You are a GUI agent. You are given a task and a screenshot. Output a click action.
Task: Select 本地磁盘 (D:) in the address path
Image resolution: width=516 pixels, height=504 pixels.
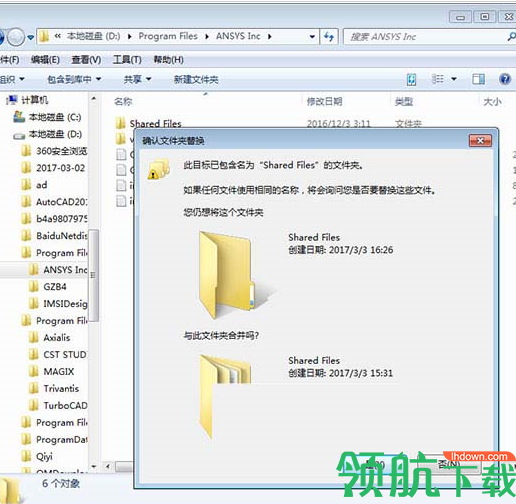pos(93,36)
